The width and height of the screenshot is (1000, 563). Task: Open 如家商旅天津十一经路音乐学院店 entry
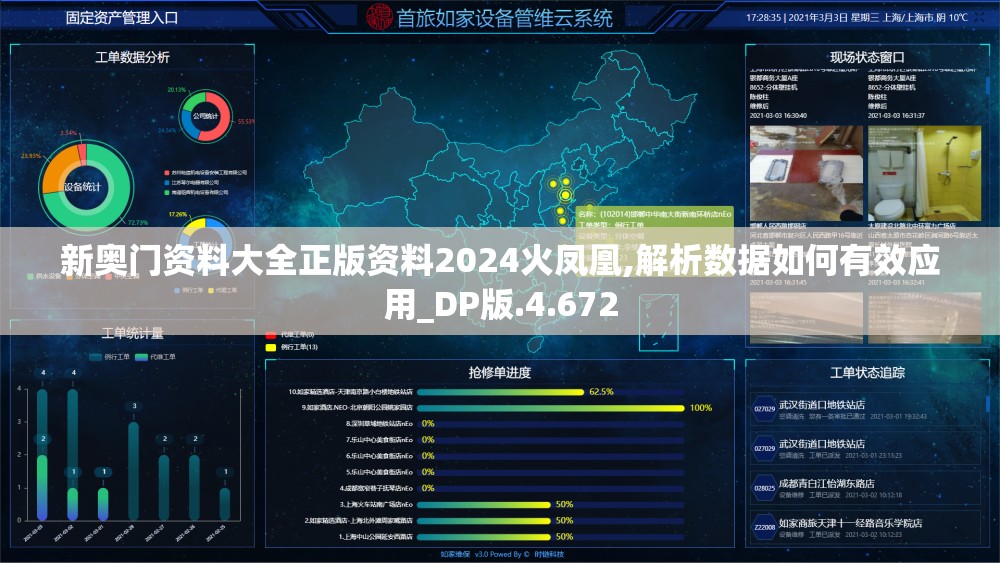click(865, 527)
